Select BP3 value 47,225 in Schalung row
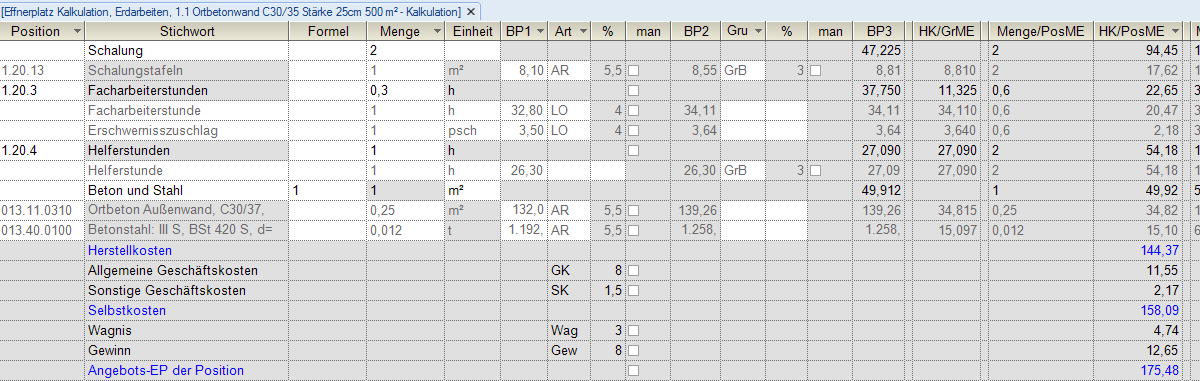 [x=880, y=51]
